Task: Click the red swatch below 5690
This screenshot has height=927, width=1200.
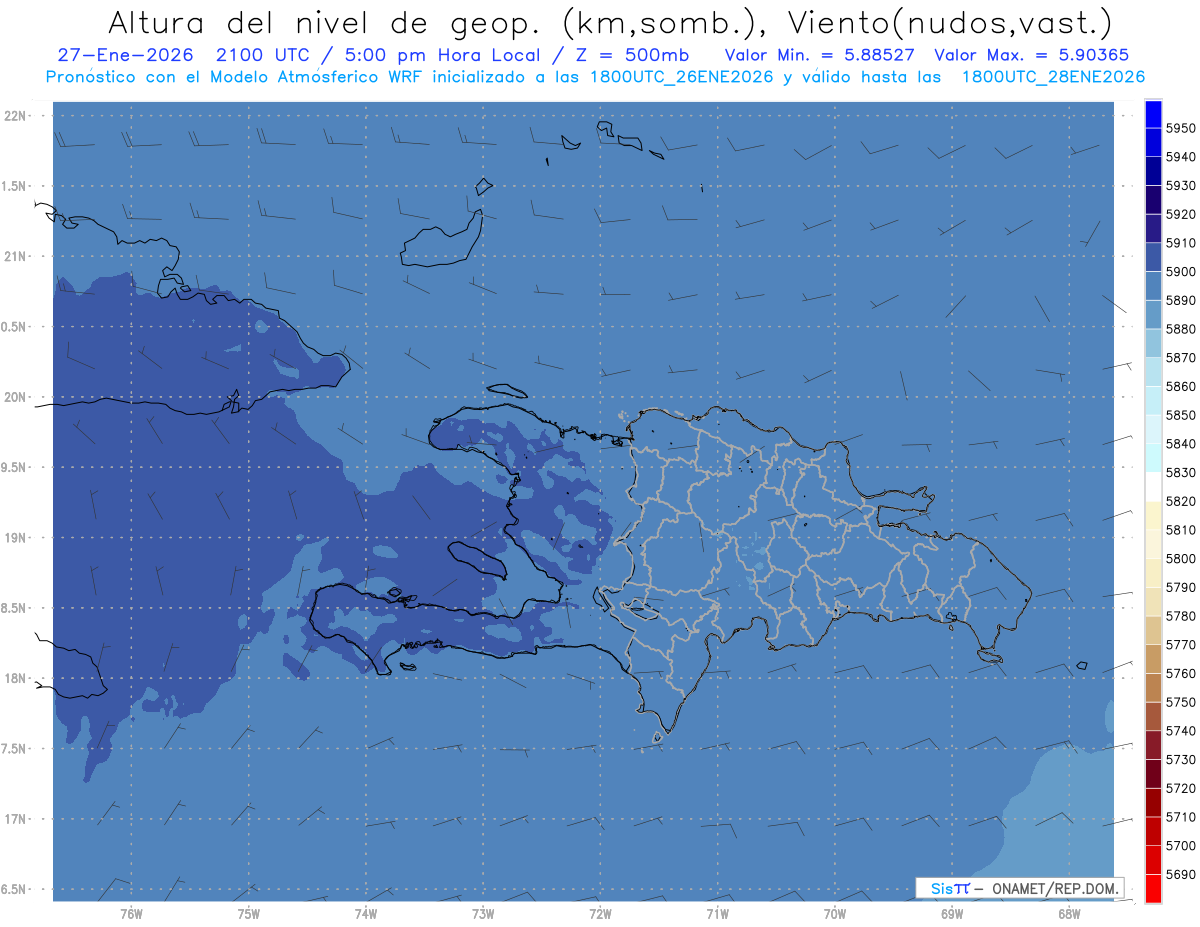Action: pyautogui.click(x=1152, y=888)
